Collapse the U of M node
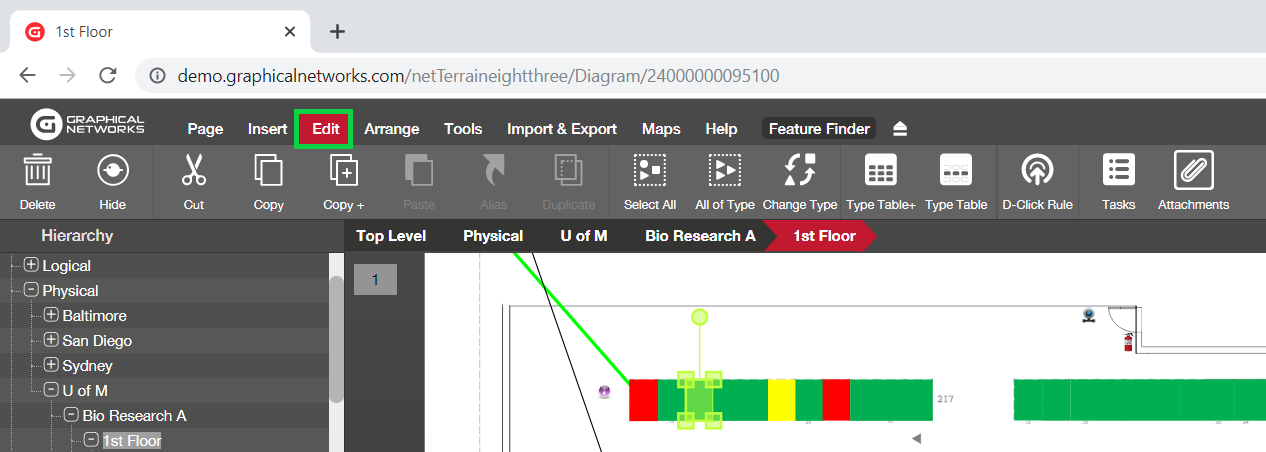 coord(51,390)
